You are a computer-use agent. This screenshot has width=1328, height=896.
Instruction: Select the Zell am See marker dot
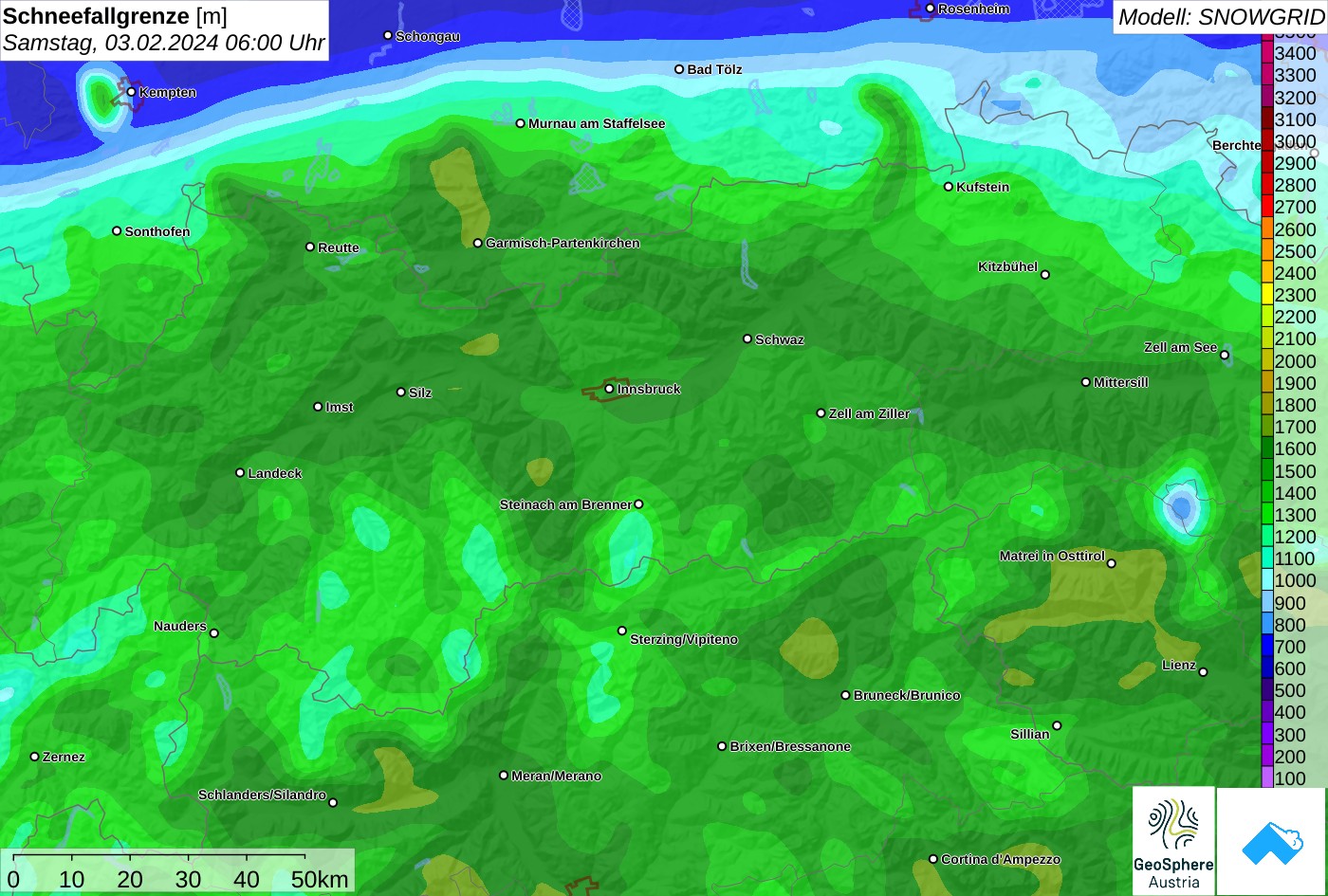[x=1225, y=356]
